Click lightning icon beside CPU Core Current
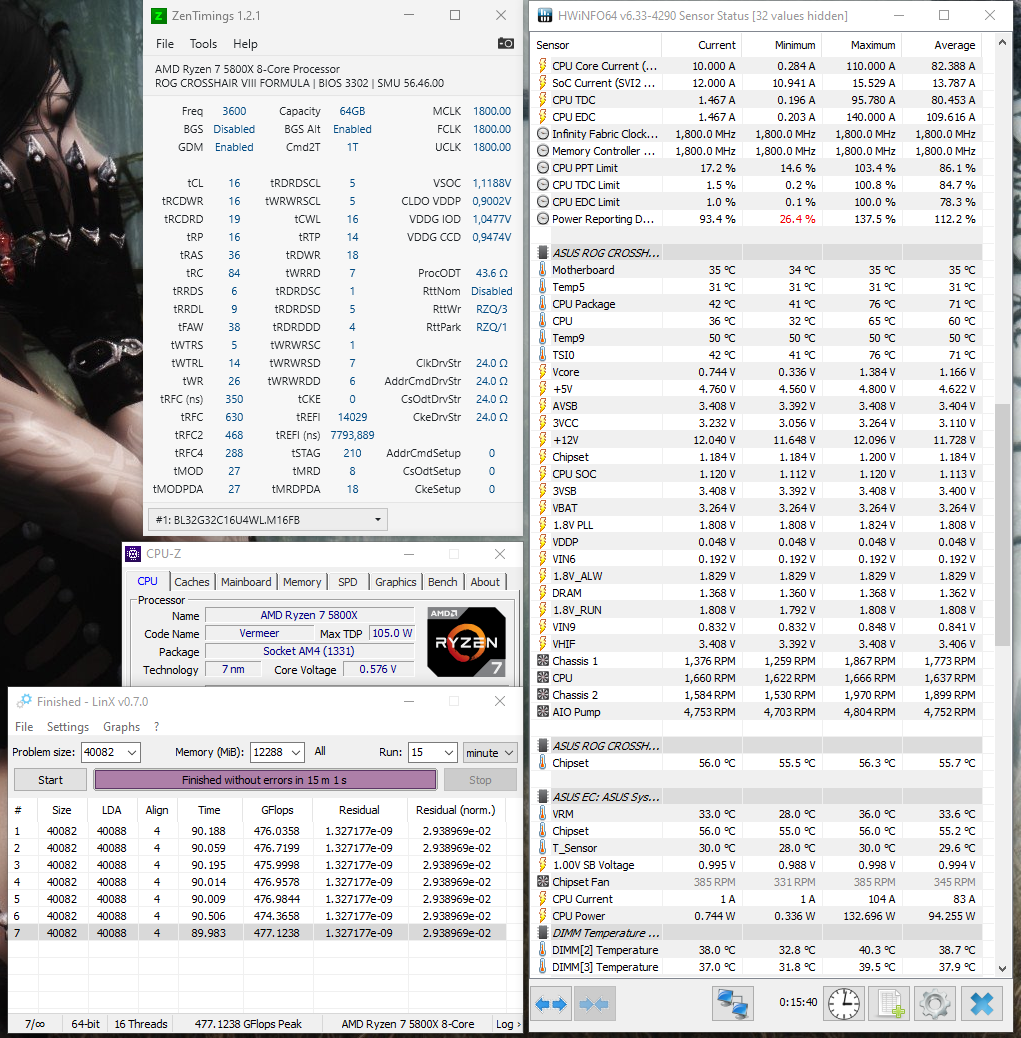Viewport: 1021px width, 1038px height. coord(542,66)
